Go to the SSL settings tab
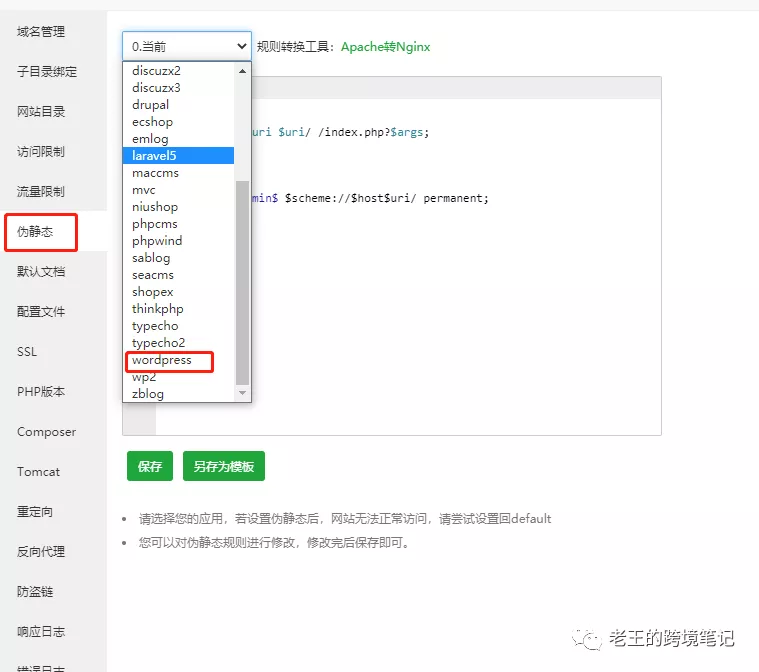This screenshot has width=759, height=672. click(27, 352)
